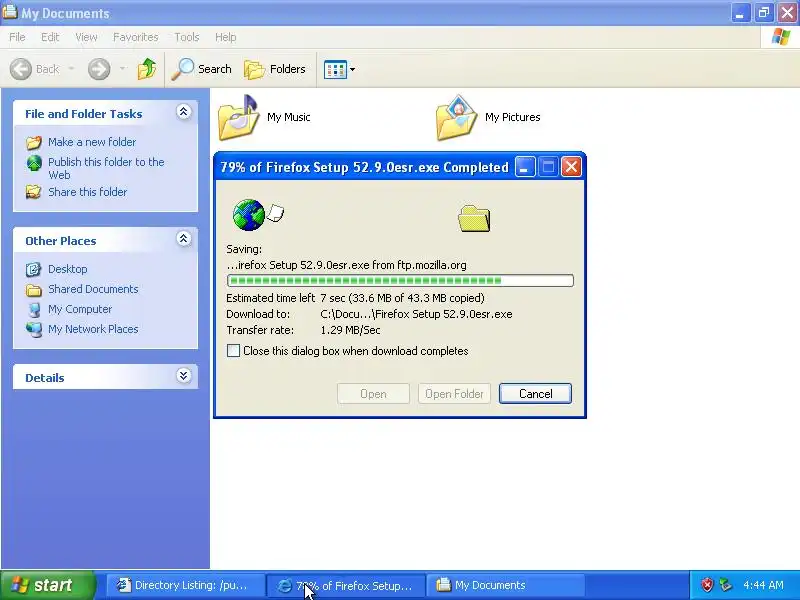
Task: Cancel the Firefox Setup download
Action: click(535, 393)
